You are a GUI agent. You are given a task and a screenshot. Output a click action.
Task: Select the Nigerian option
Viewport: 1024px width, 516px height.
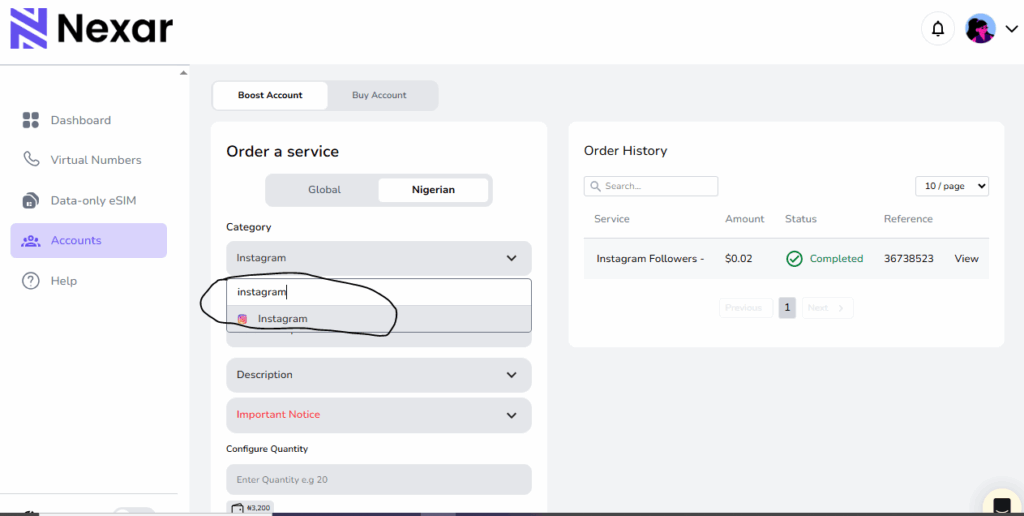[433, 190]
